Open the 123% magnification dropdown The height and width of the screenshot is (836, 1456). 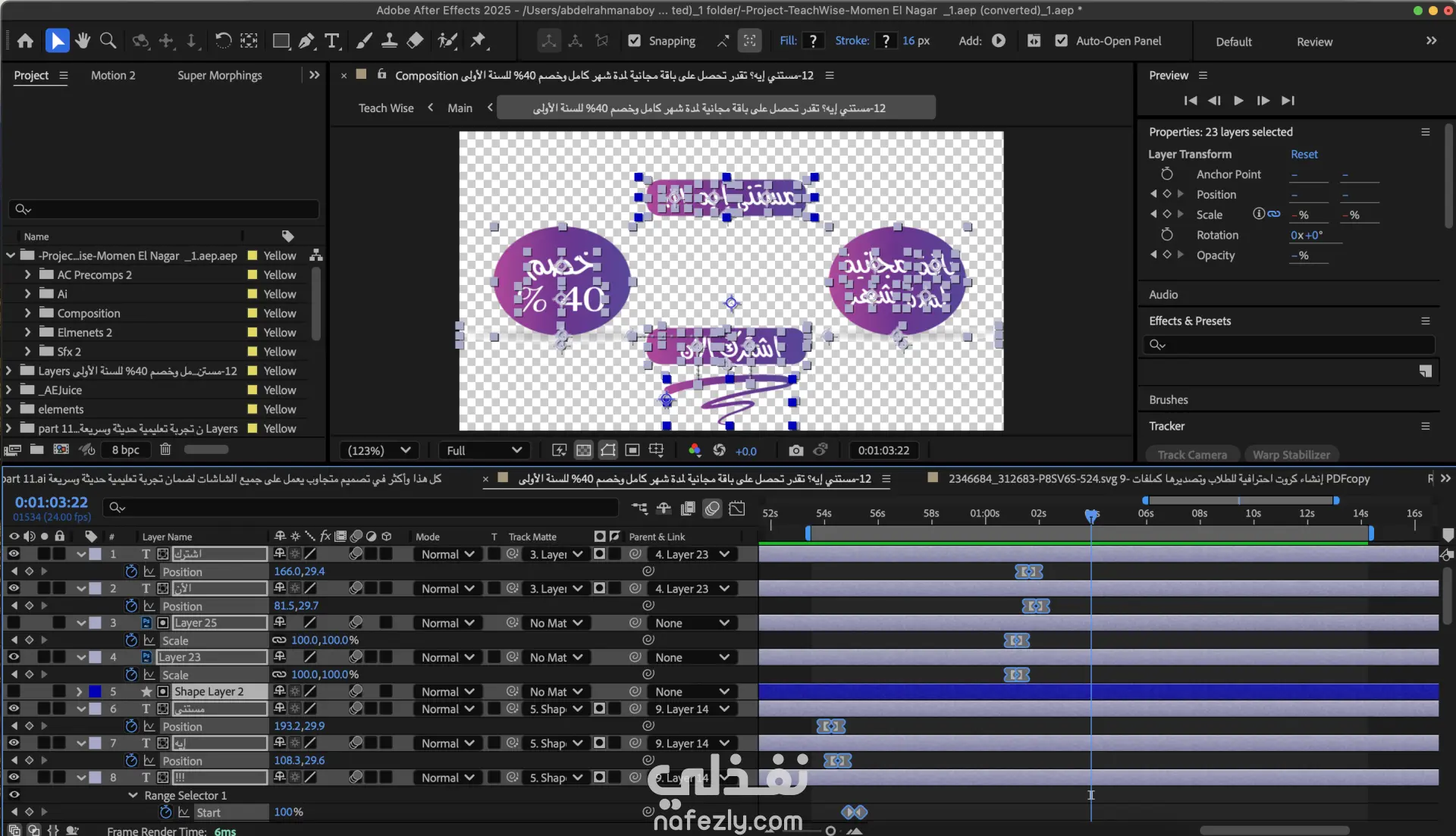point(378,451)
